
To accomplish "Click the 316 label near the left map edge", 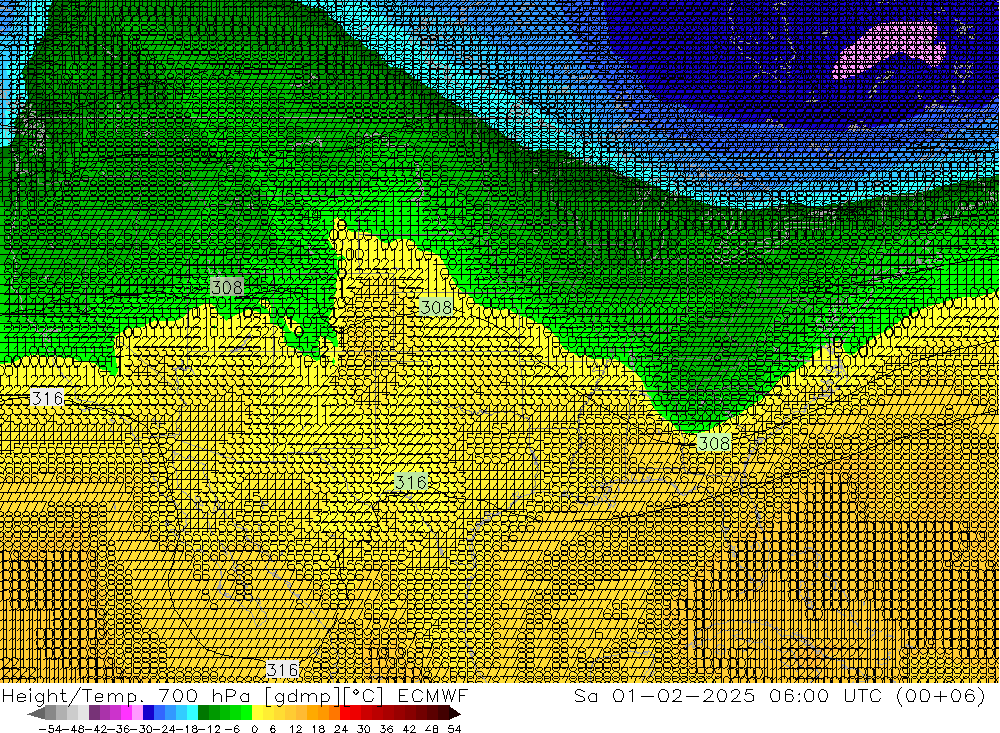I will coord(47,398).
